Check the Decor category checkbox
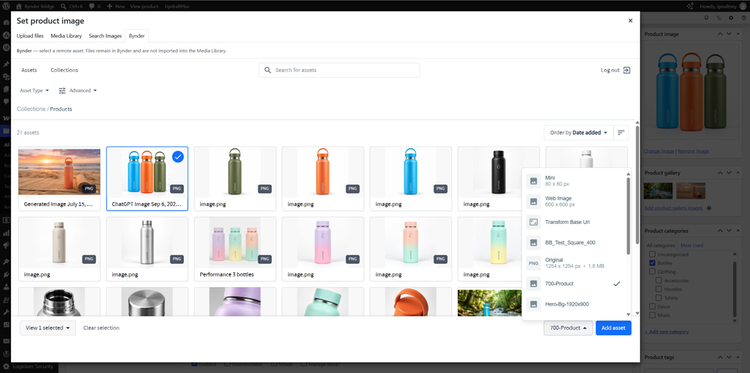 point(652,307)
